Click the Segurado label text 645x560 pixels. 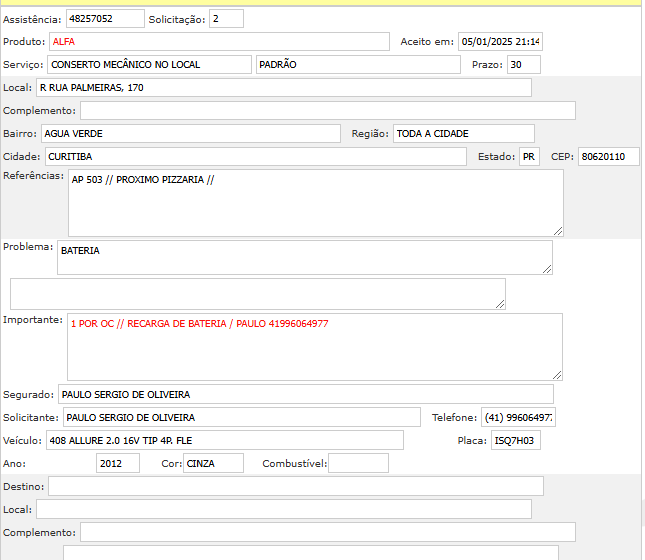28,395
